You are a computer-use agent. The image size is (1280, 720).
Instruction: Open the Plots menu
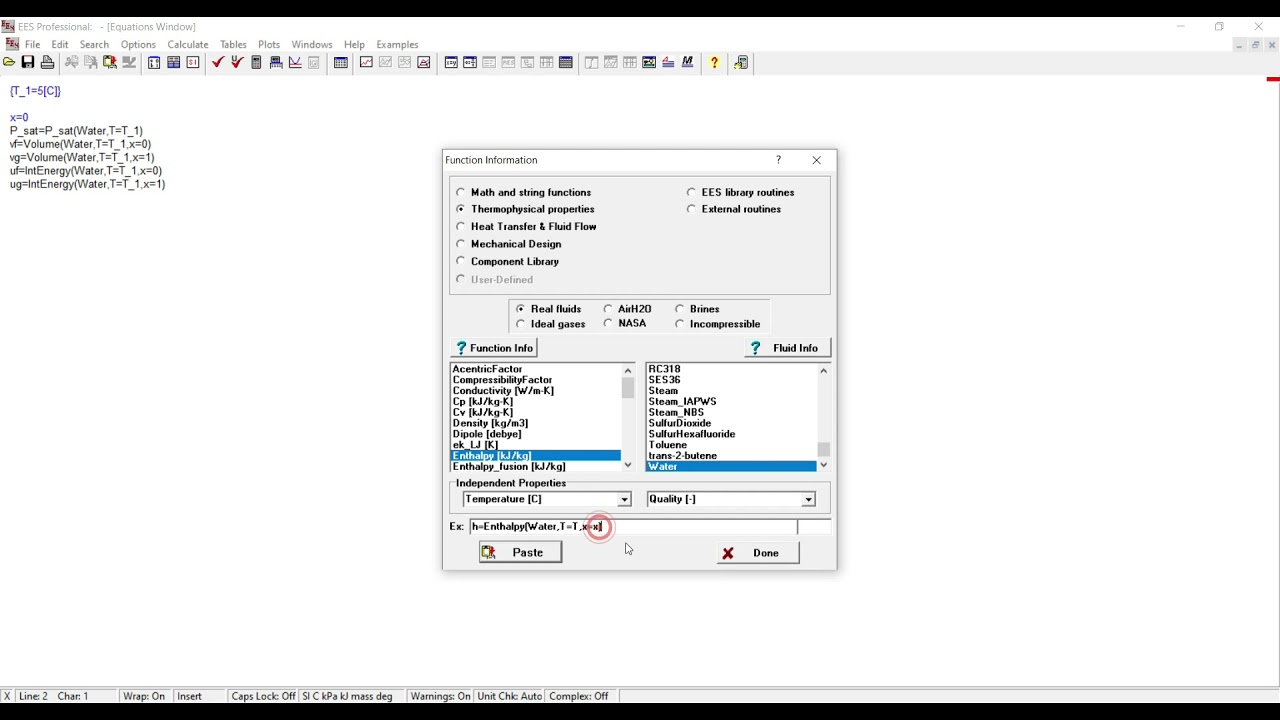click(x=269, y=45)
